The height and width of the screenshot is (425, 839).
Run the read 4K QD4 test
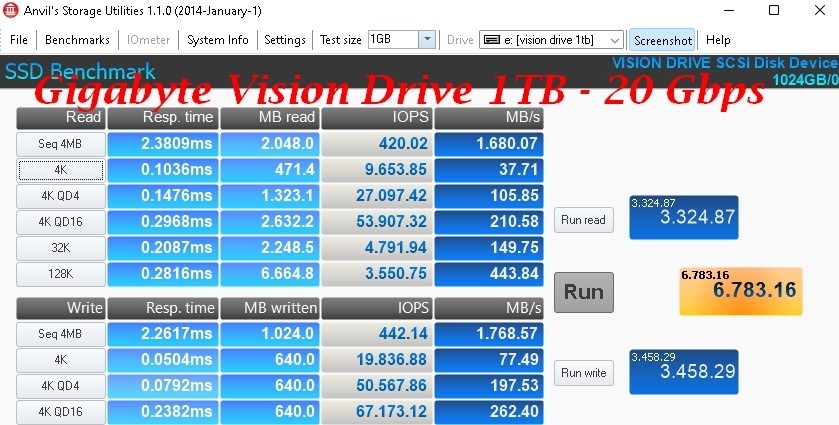[60, 196]
